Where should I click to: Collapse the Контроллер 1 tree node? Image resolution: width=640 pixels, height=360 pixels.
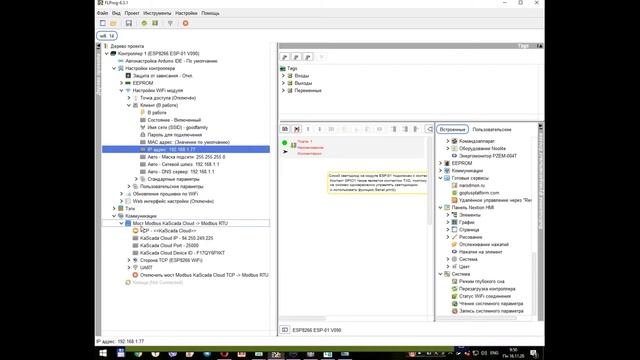point(107,53)
